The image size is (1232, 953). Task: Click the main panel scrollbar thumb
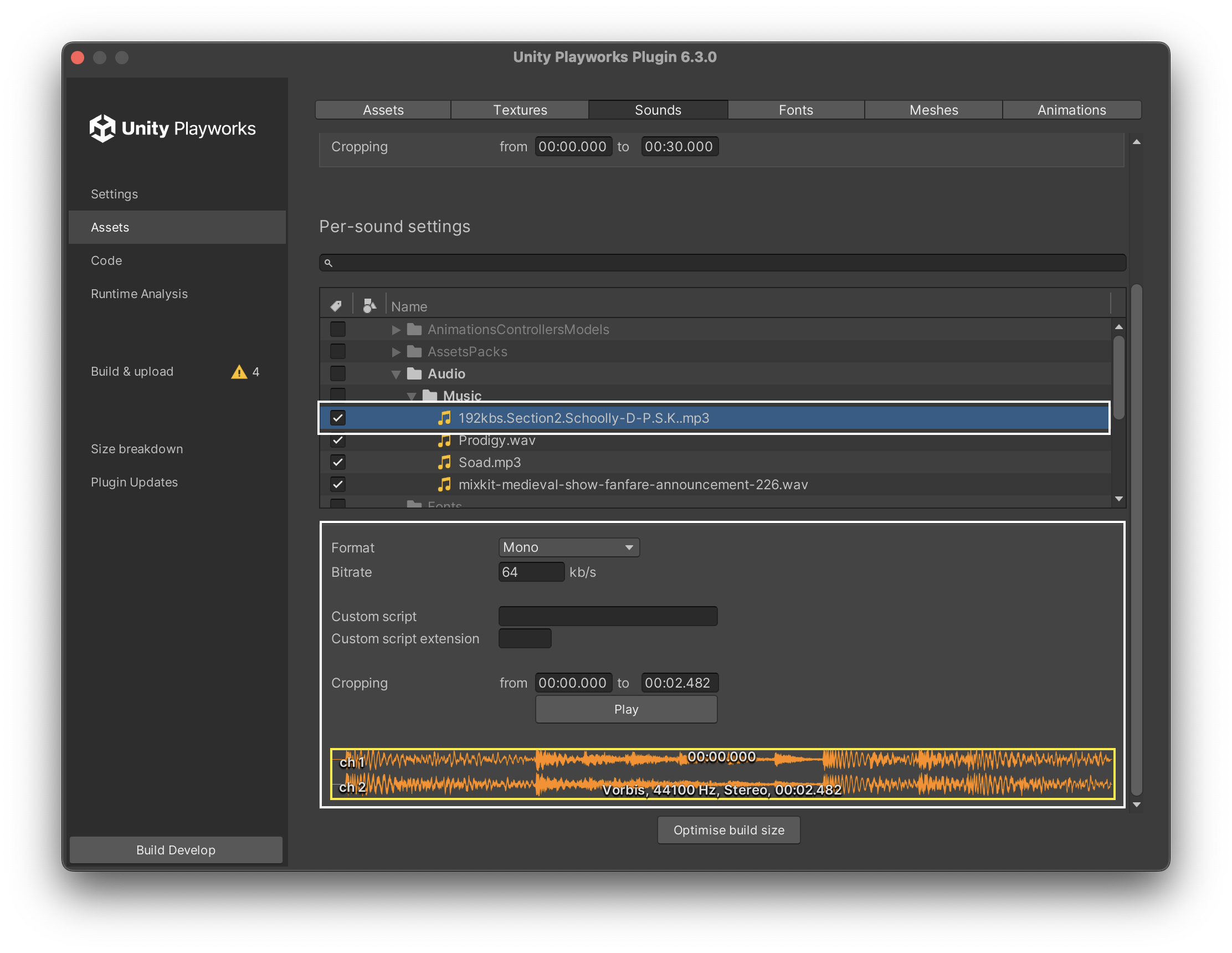coord(1137,539)
